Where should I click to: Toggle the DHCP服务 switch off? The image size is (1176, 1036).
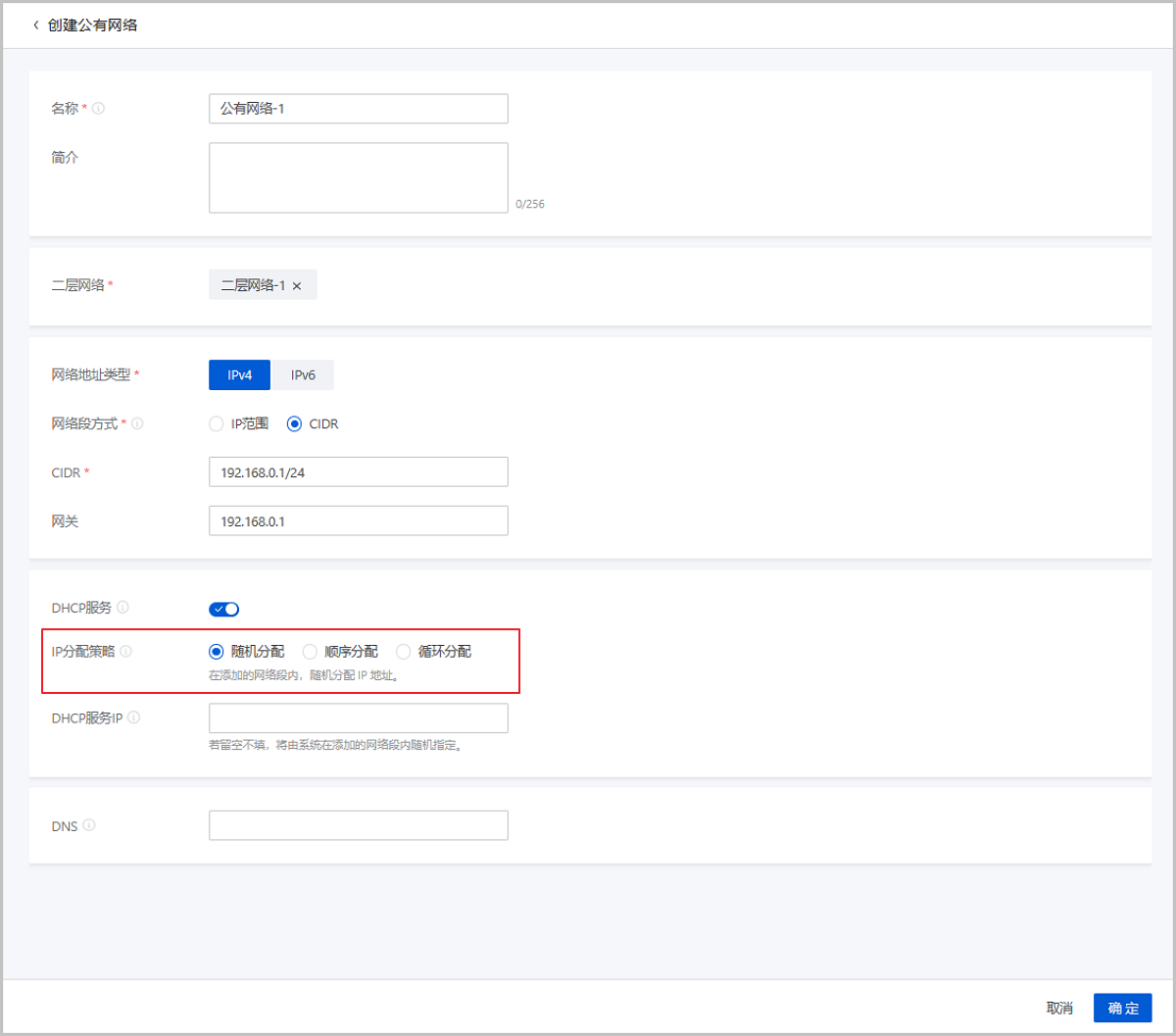click(x=223, y=610)
